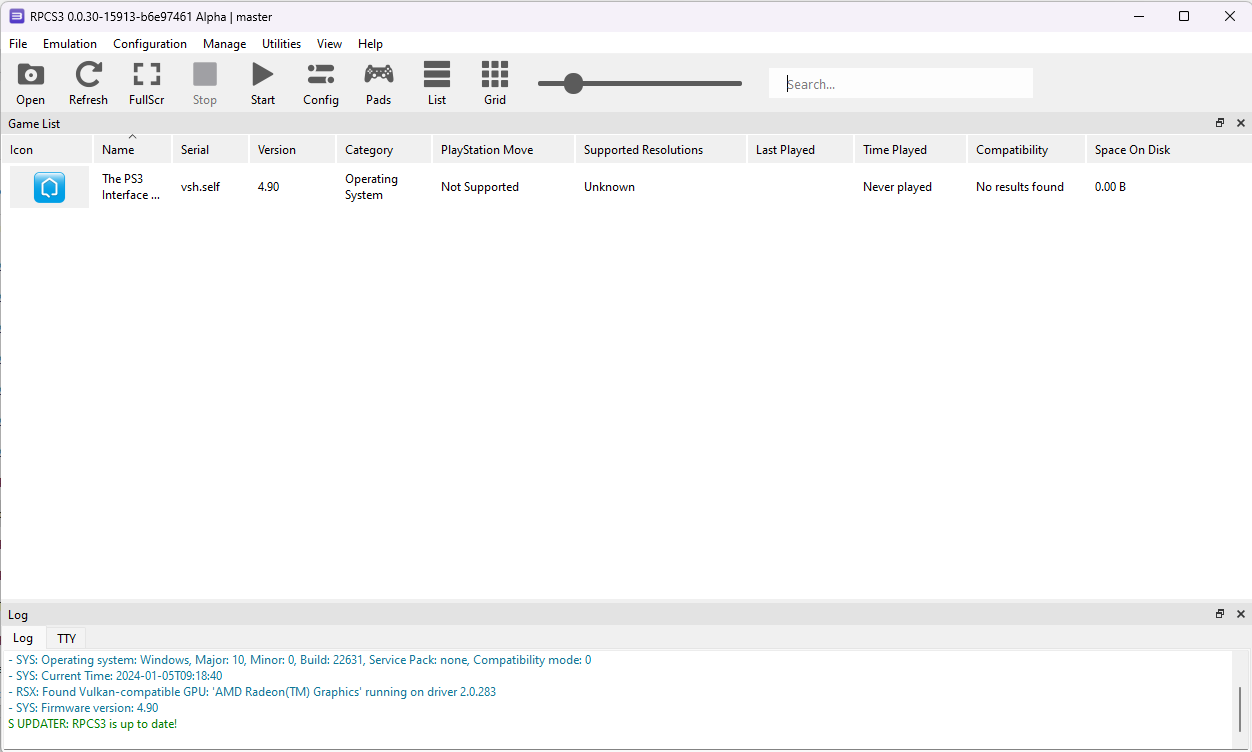Minimize the RPCS3 window
This screenshot has width=1252, height=752.
(x=1138, y=16)
